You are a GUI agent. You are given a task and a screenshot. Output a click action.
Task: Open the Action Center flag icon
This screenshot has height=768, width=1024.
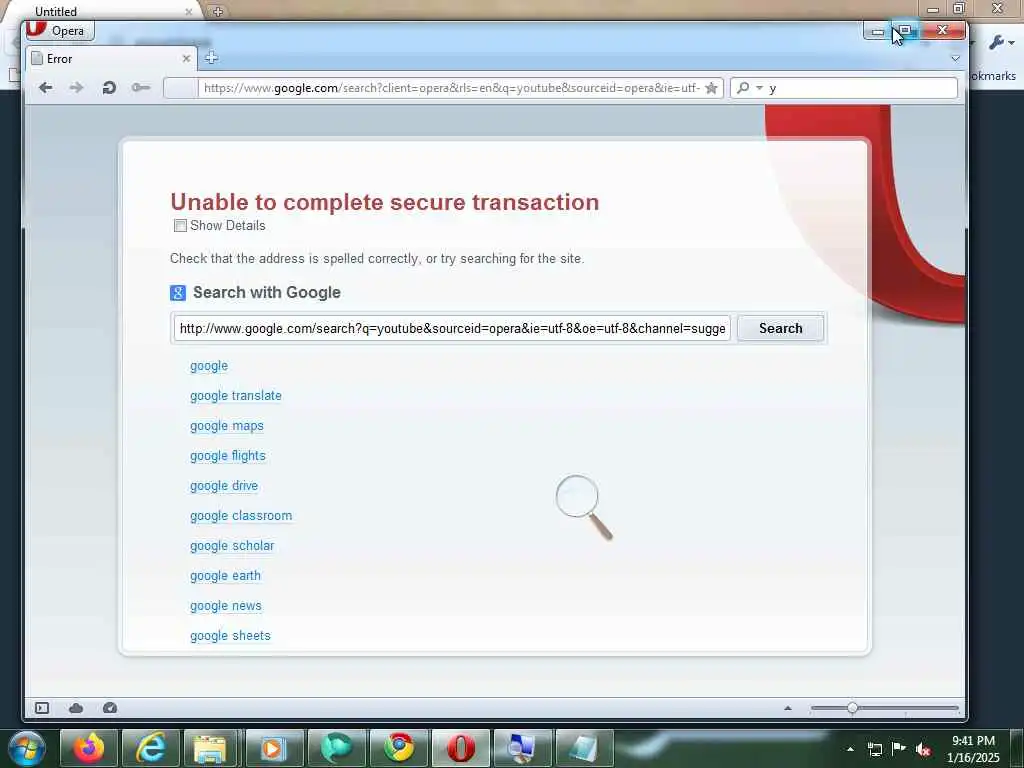point(899,748)
